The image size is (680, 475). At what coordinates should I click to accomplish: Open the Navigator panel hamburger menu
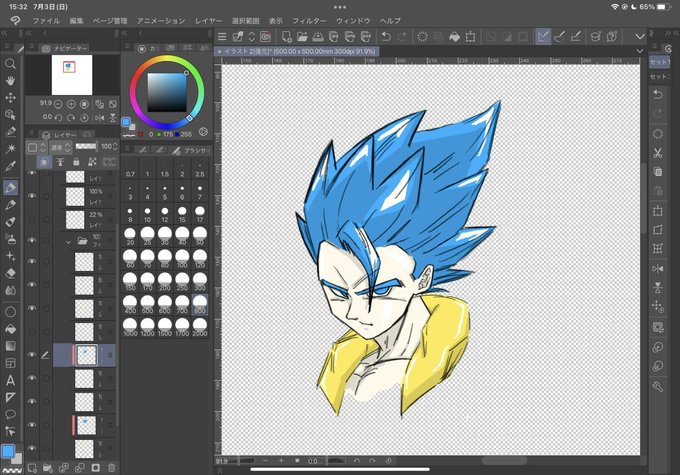coord(32,46)
